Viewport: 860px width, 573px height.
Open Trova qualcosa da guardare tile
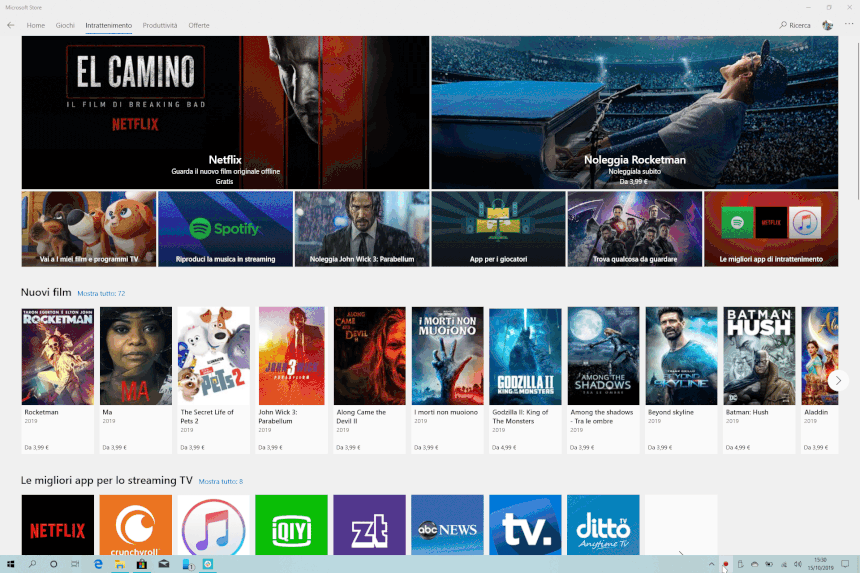pyautogui.click(x=635, y=229)
